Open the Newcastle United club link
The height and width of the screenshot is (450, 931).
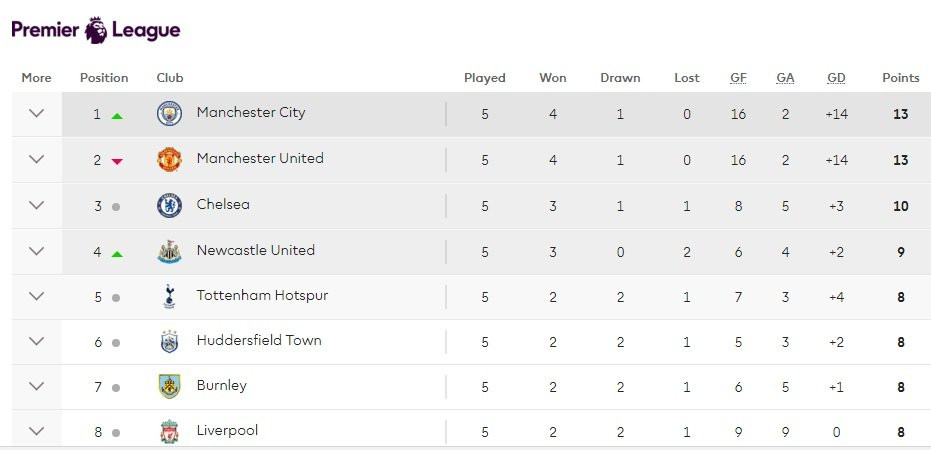coord(255,250)
